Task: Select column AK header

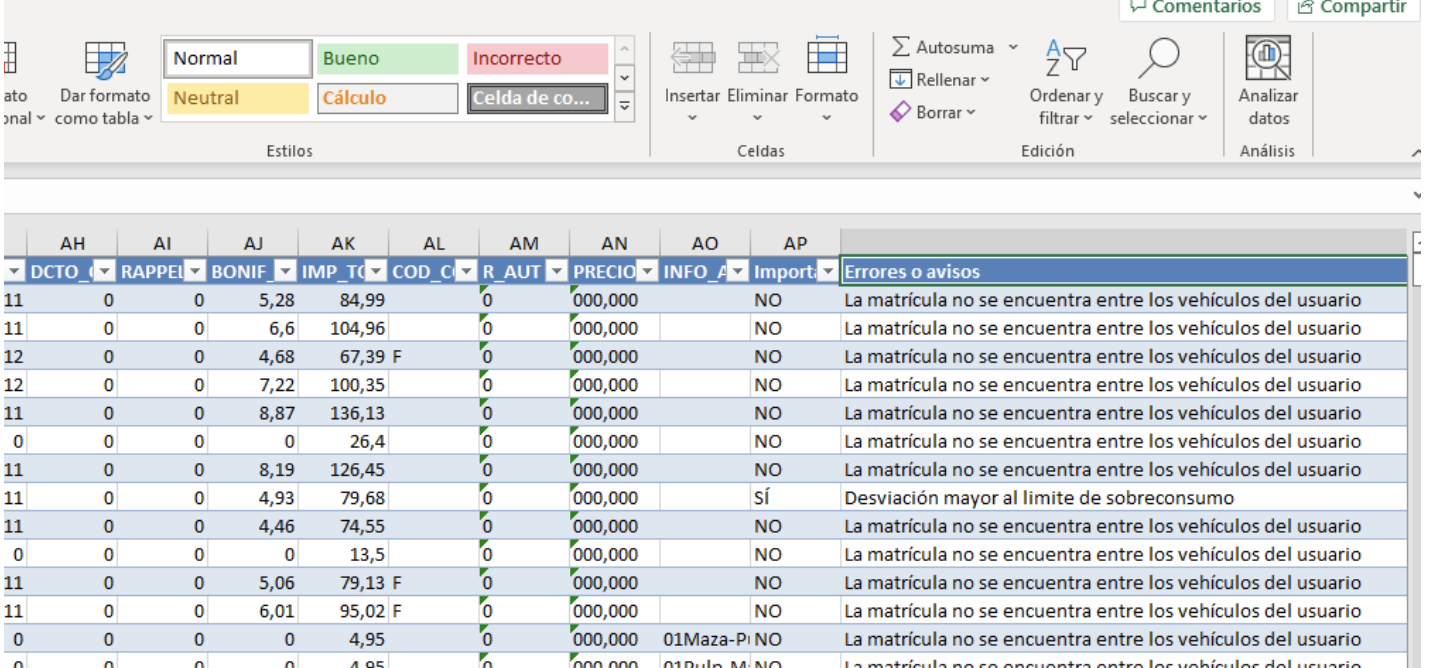Action: click(343, 243)
